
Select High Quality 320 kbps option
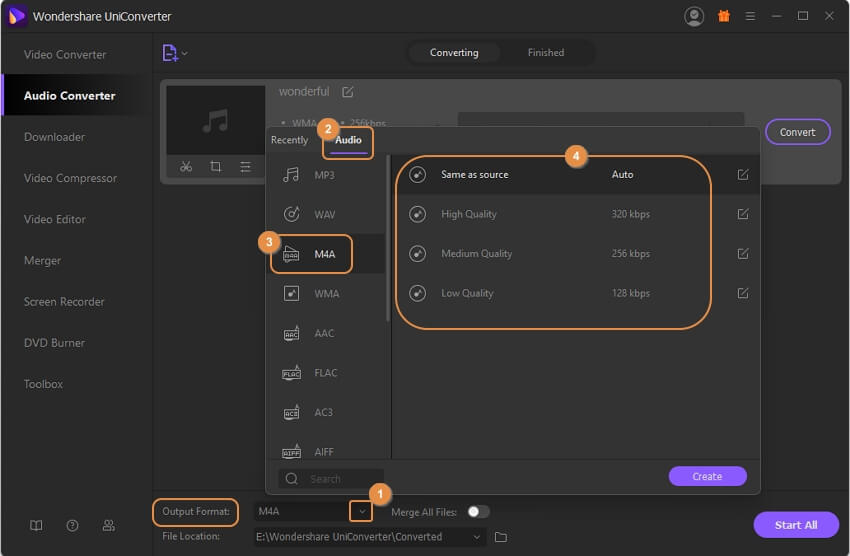pos(576,214)
